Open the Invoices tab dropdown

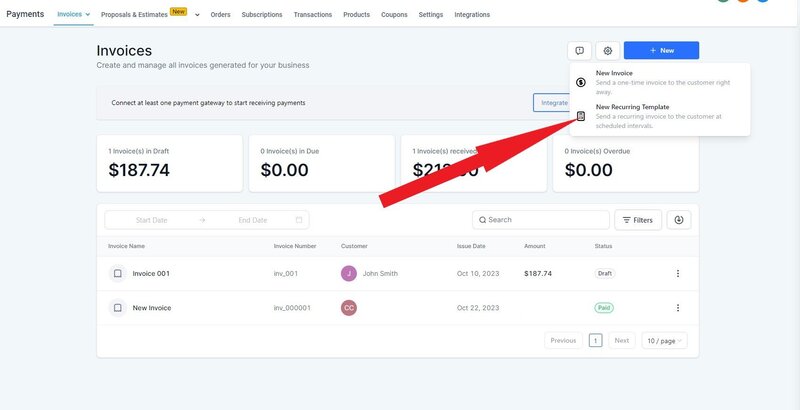73,14
